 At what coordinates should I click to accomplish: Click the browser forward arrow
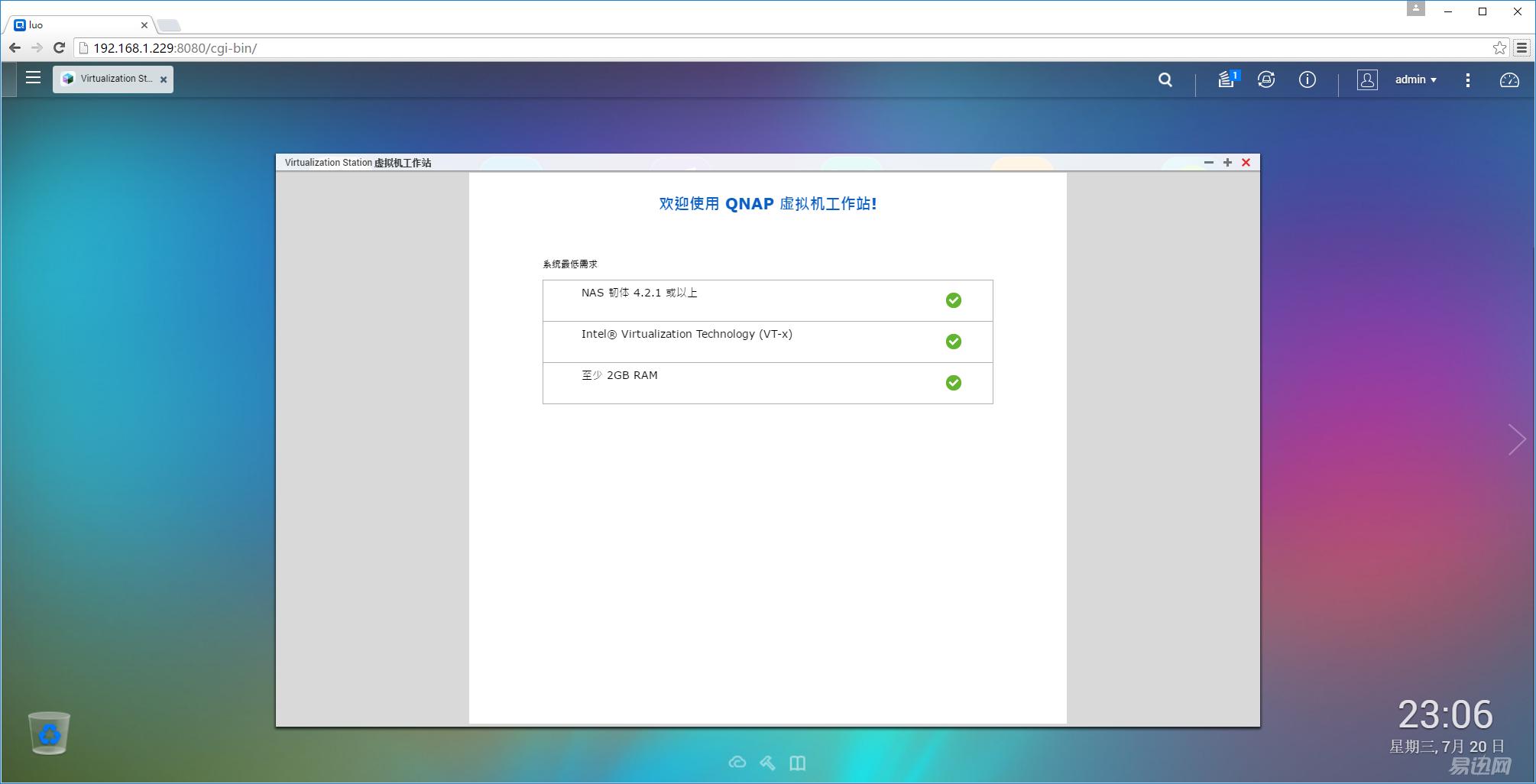[37, 47]
